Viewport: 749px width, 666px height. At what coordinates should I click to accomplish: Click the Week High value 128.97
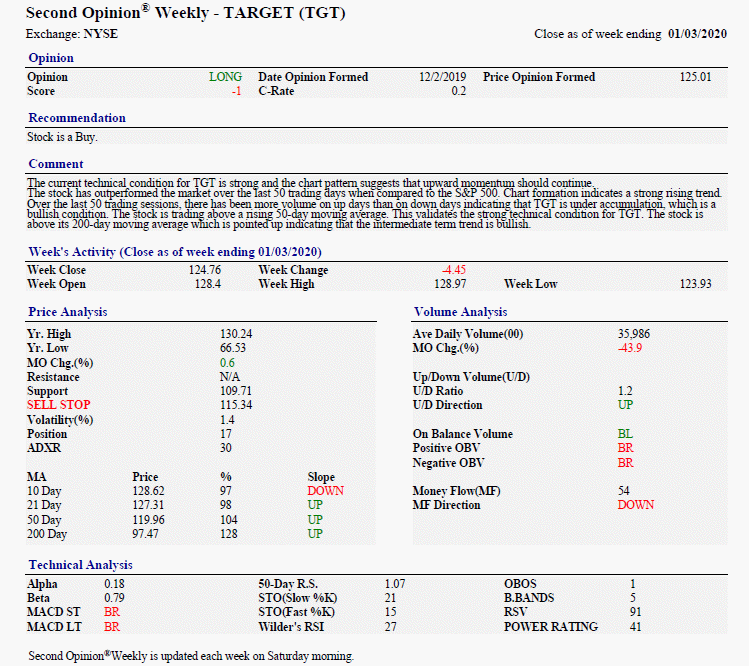coord(450,284)
